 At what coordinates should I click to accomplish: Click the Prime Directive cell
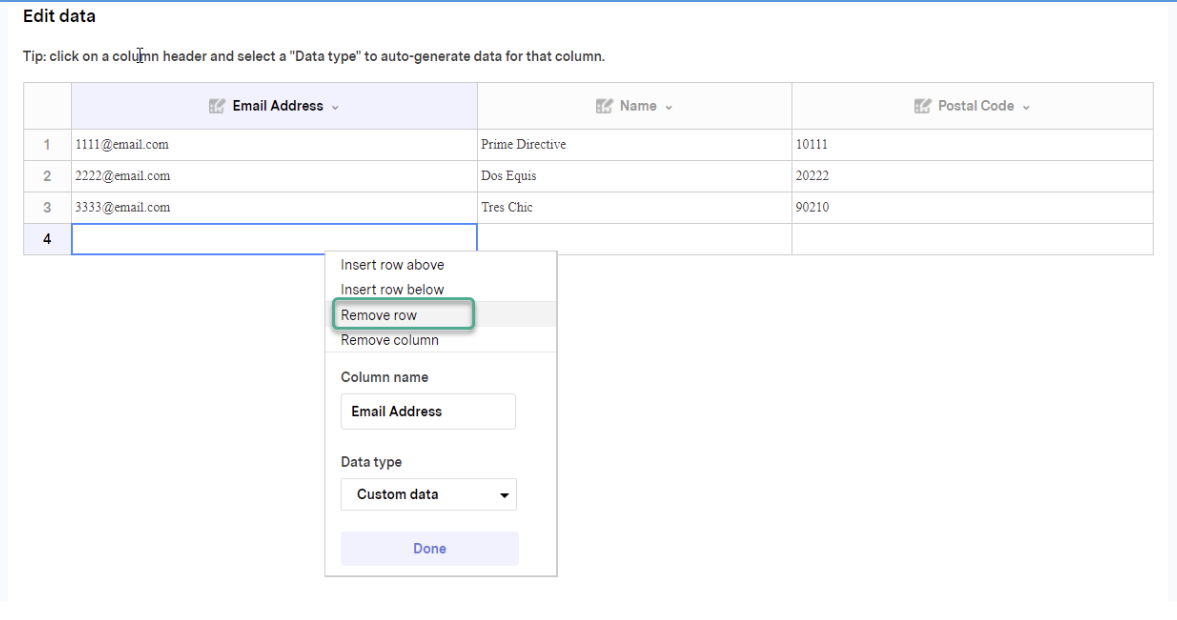[x=634, y=144]
